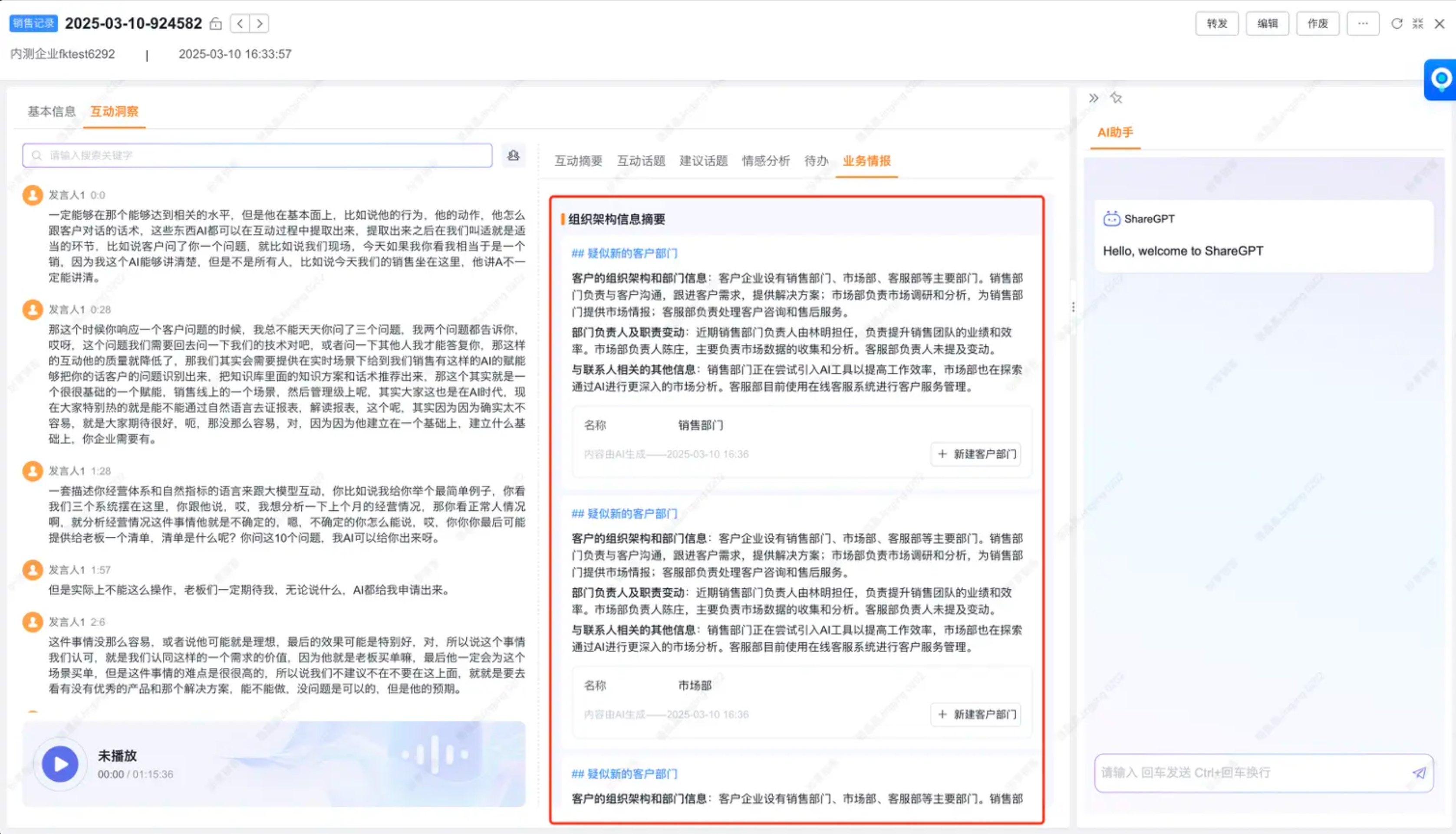Open the more actions ellipsis menu
1456x834 pixels.
point(1363,23)
